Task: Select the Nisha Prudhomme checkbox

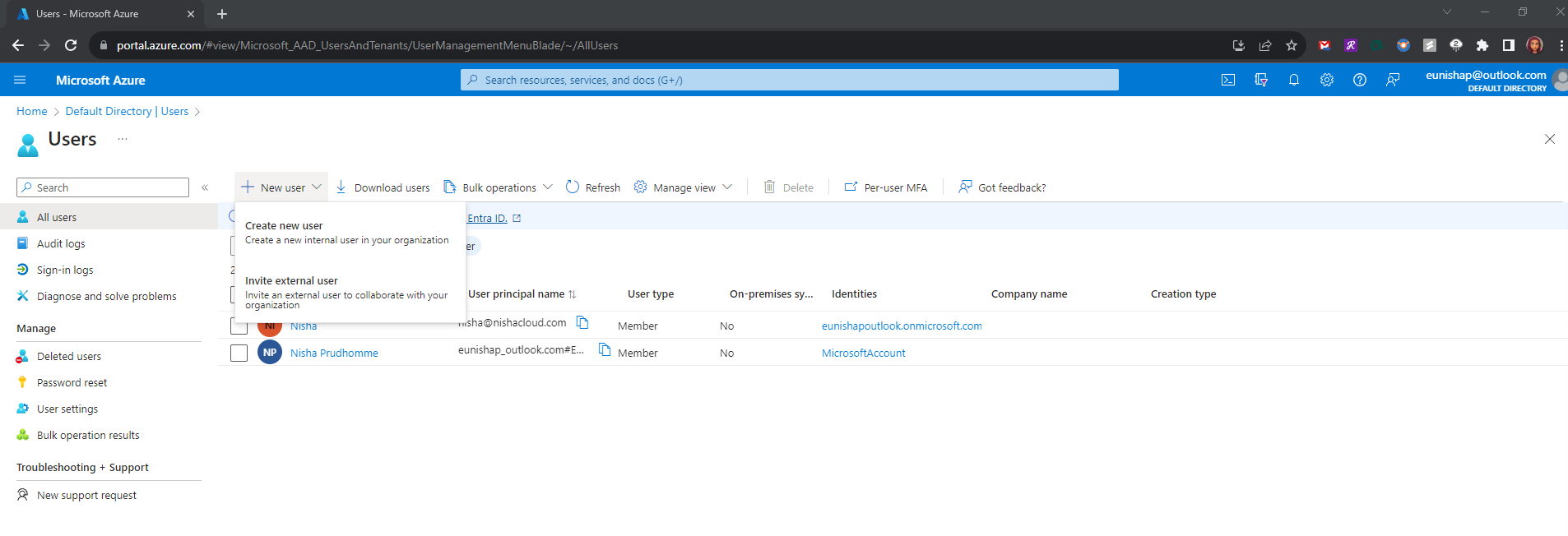Action: click(239, 353)
